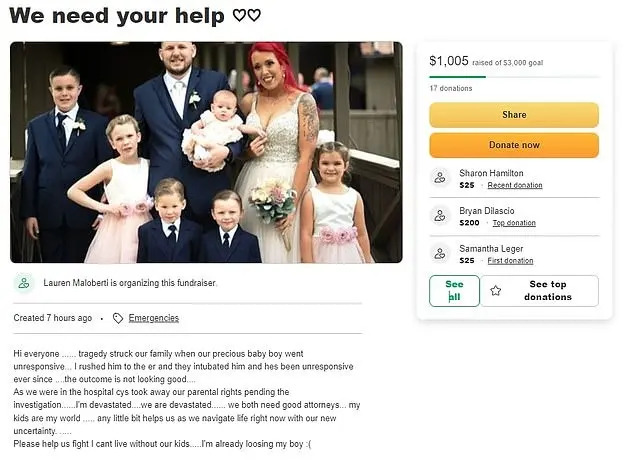Image resolution: width=634 pixels, height=467 pixels.
Task: Click the Top donation link
Action: pyautogui.click(x=514, y=223)
